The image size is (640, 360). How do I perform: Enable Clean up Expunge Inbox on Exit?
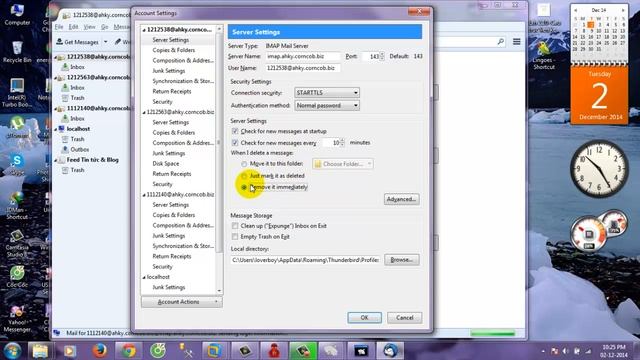pos(235,226)
